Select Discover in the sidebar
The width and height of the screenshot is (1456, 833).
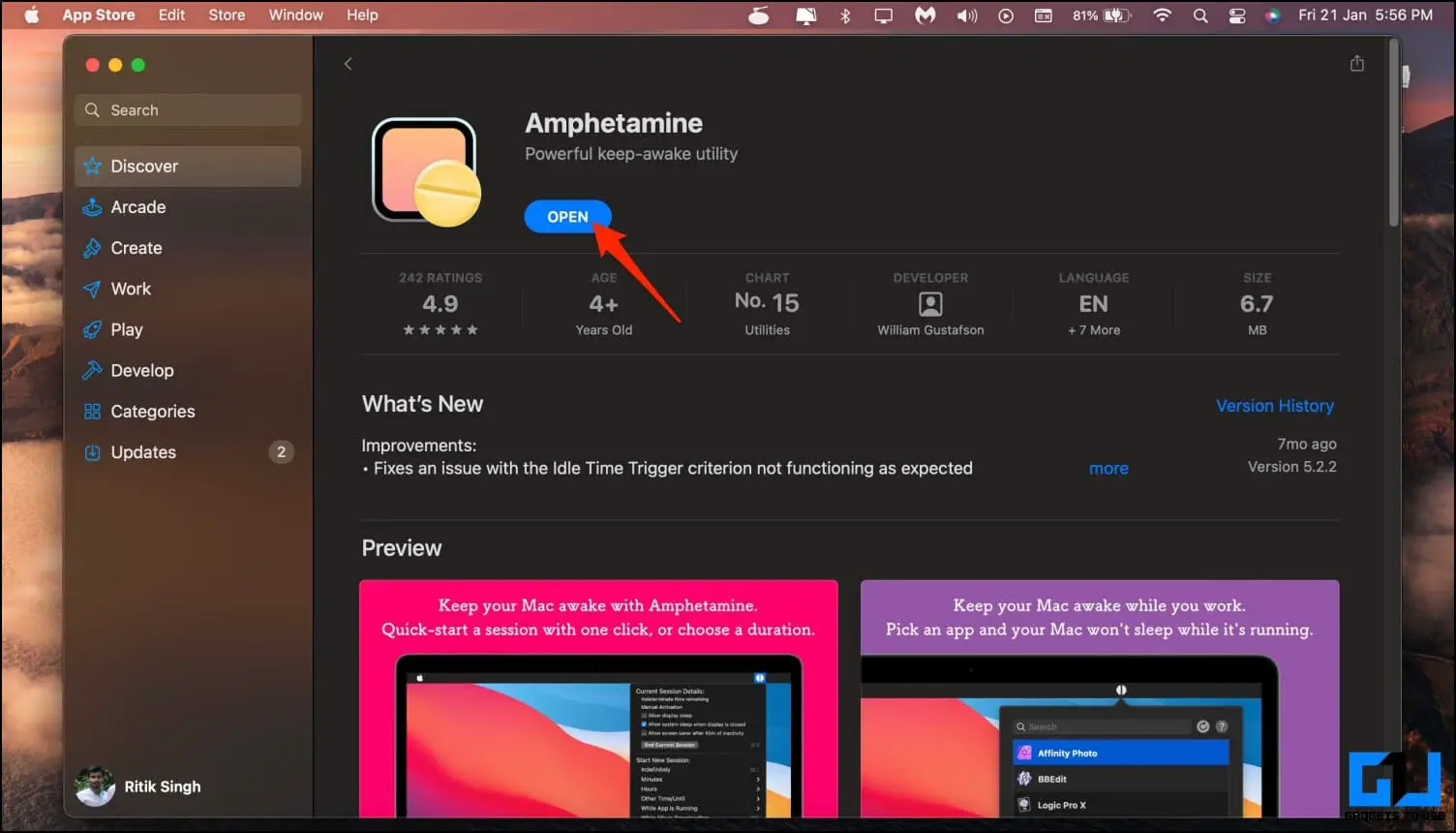coord(188,167)
